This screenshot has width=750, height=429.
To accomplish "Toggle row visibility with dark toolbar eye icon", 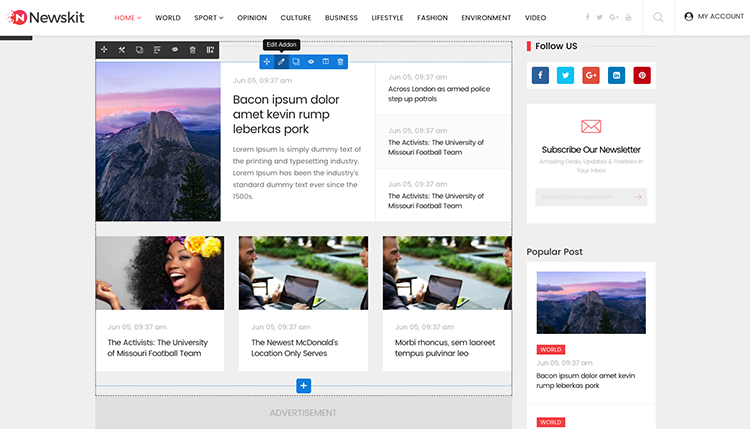I will [x=175, y=50].
